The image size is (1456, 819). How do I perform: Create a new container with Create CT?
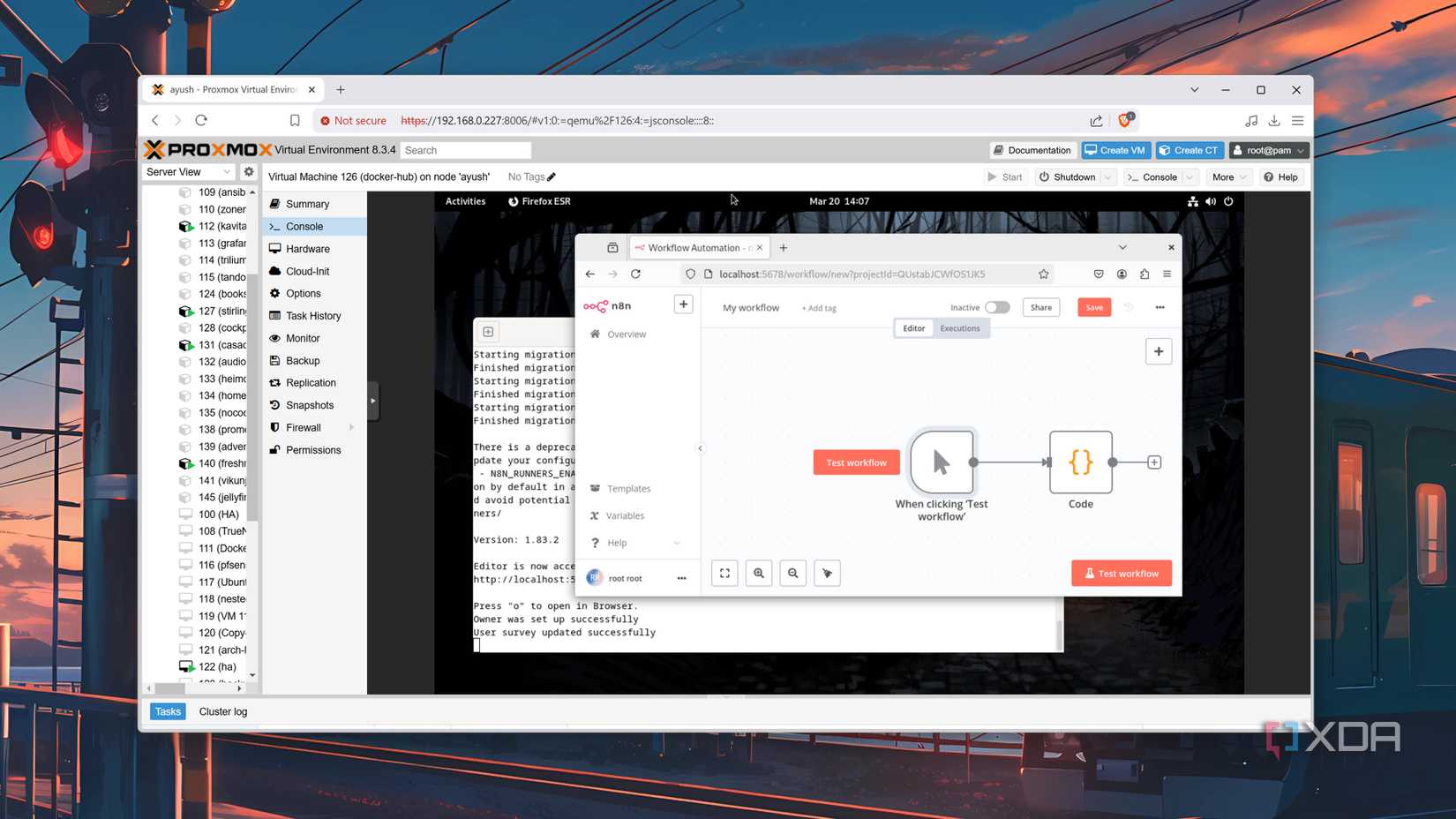click(1189, 150)
